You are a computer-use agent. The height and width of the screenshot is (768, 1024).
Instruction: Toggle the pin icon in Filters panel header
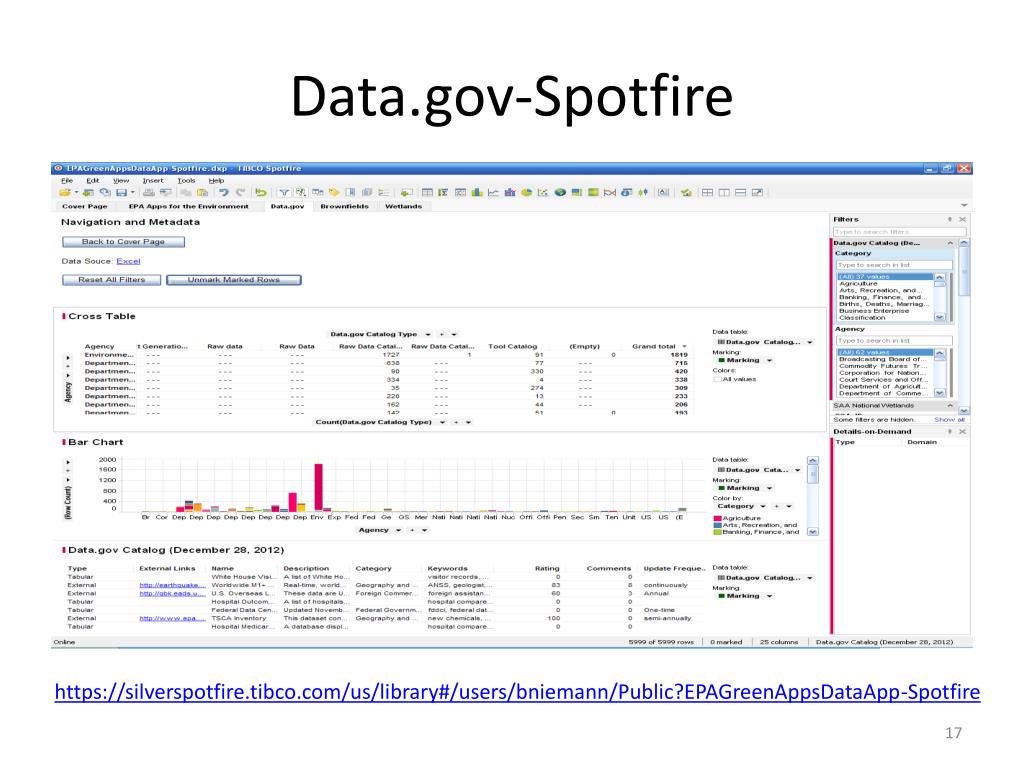point(950,219)
